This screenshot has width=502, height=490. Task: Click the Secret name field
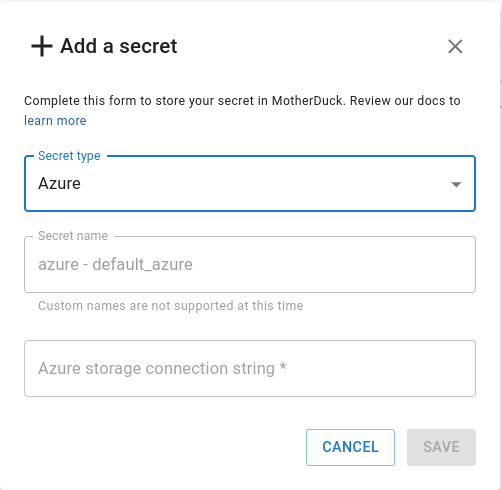coord(250,264)
